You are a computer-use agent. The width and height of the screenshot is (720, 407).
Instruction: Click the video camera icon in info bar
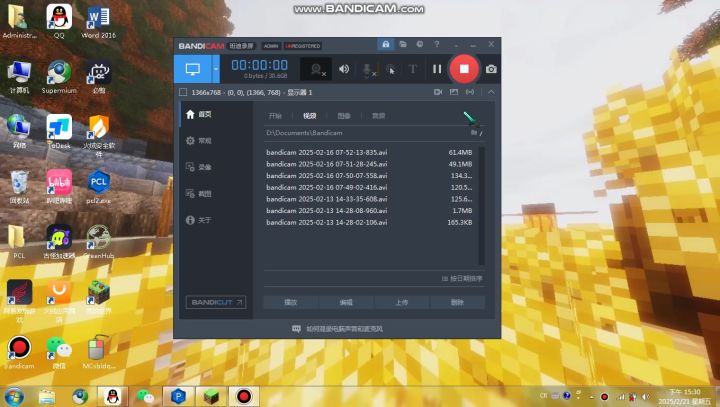(x=438, y=92)
